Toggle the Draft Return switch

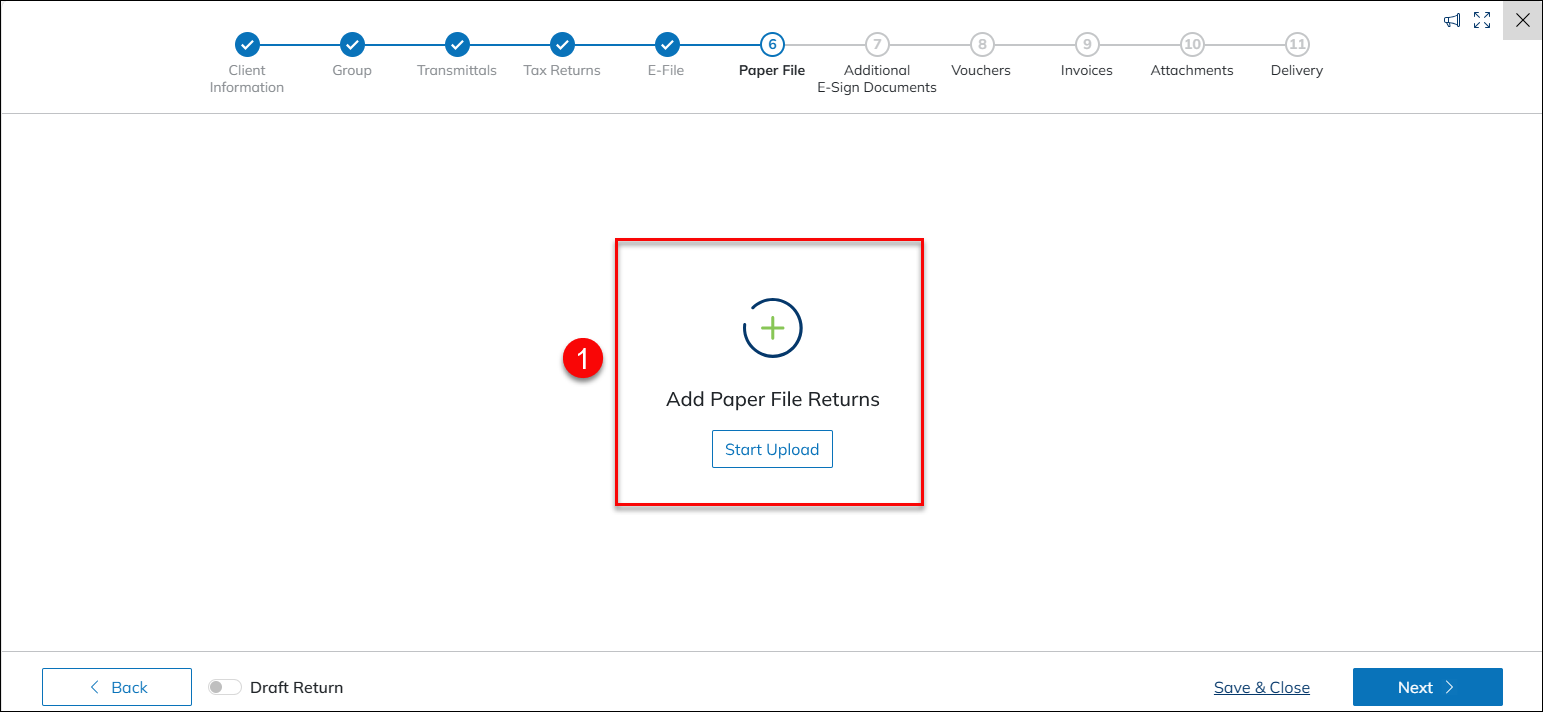pyautogui.click(x=225, y=687)
